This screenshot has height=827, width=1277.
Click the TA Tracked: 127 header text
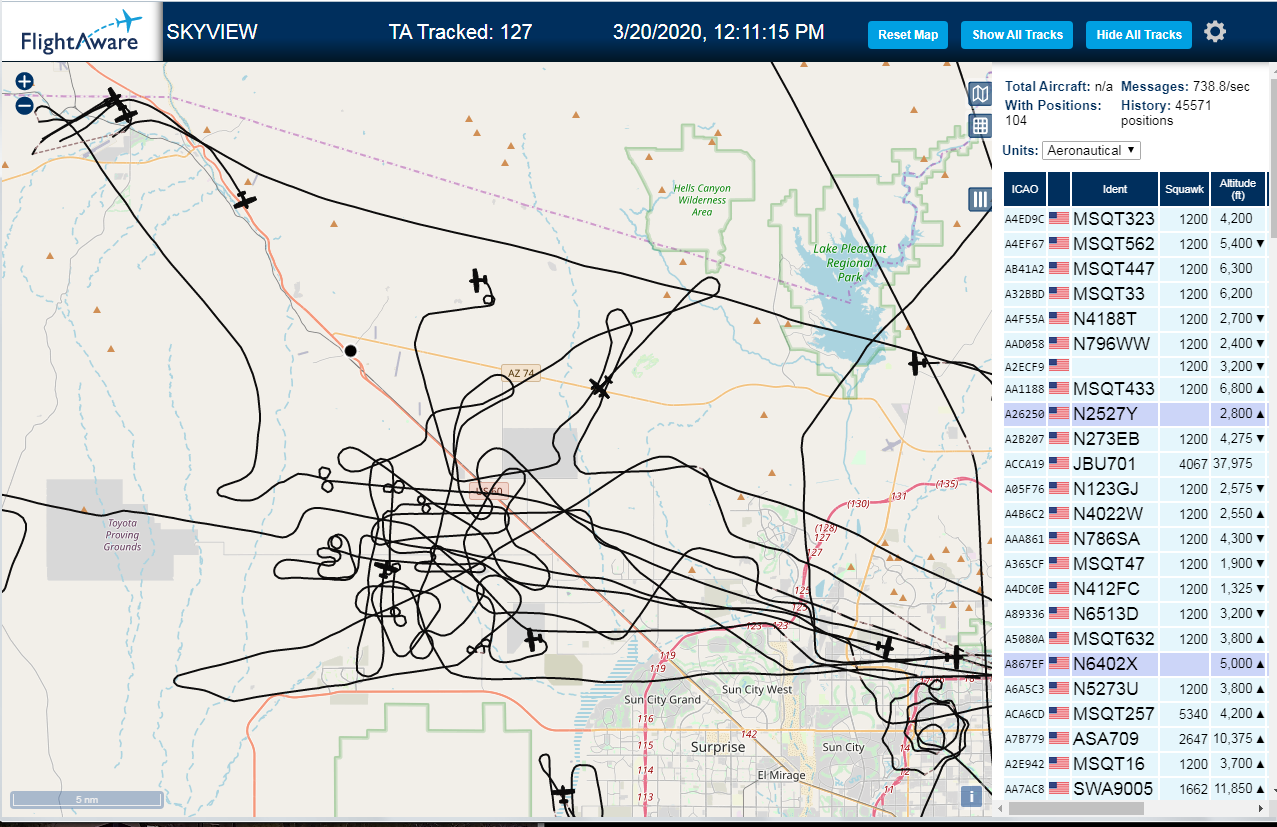click(x=460, y=32)
